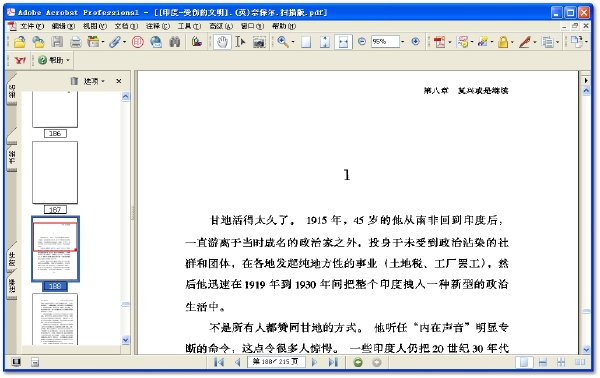Click the colorful digital editions icon
This screenshot has width=600, height=378.
[x=197, y=42]
